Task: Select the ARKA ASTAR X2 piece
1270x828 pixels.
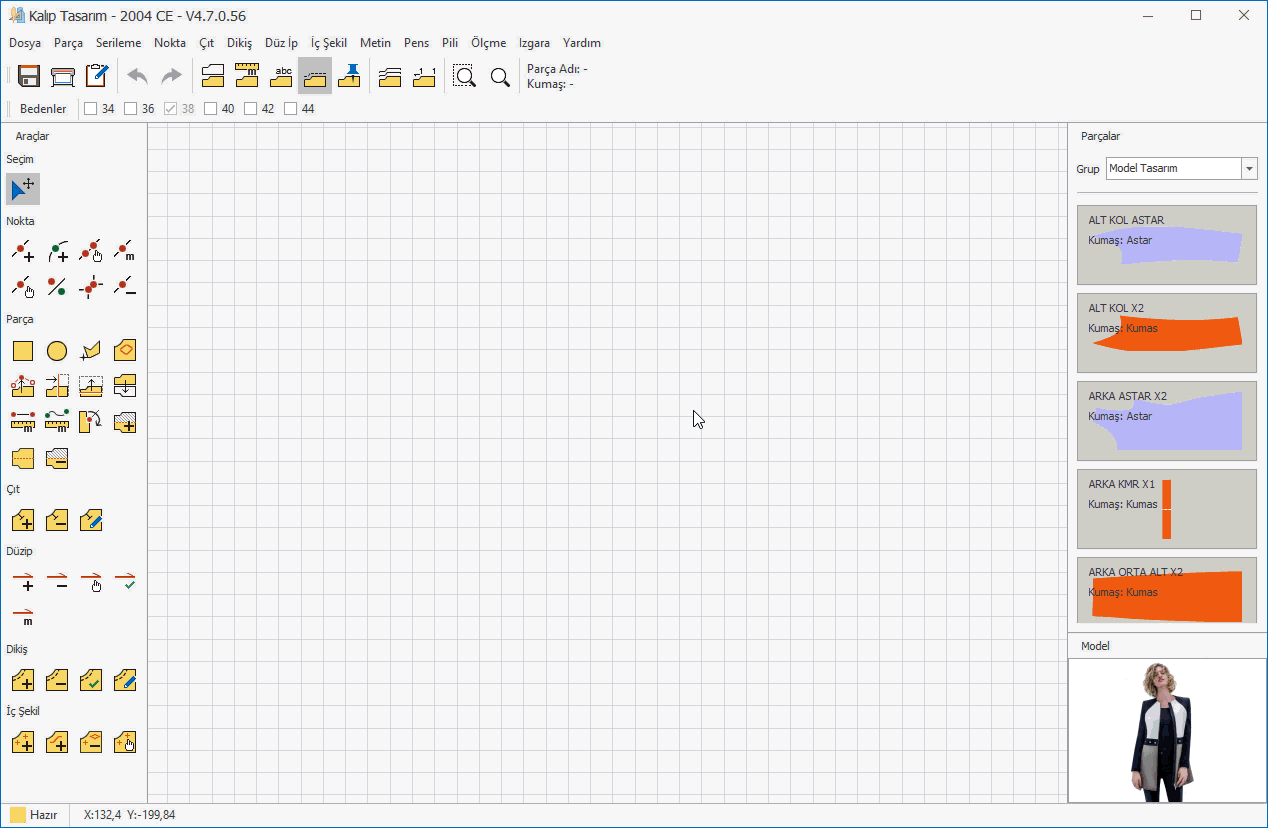Action: pos(1166,421)
